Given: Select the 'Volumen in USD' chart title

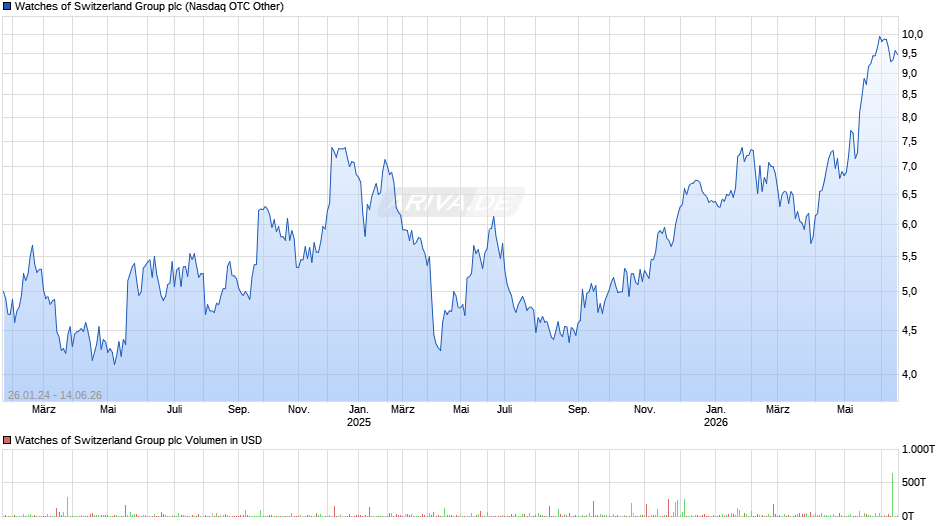Looking at the screenshot, I should (x=138, y=440).
